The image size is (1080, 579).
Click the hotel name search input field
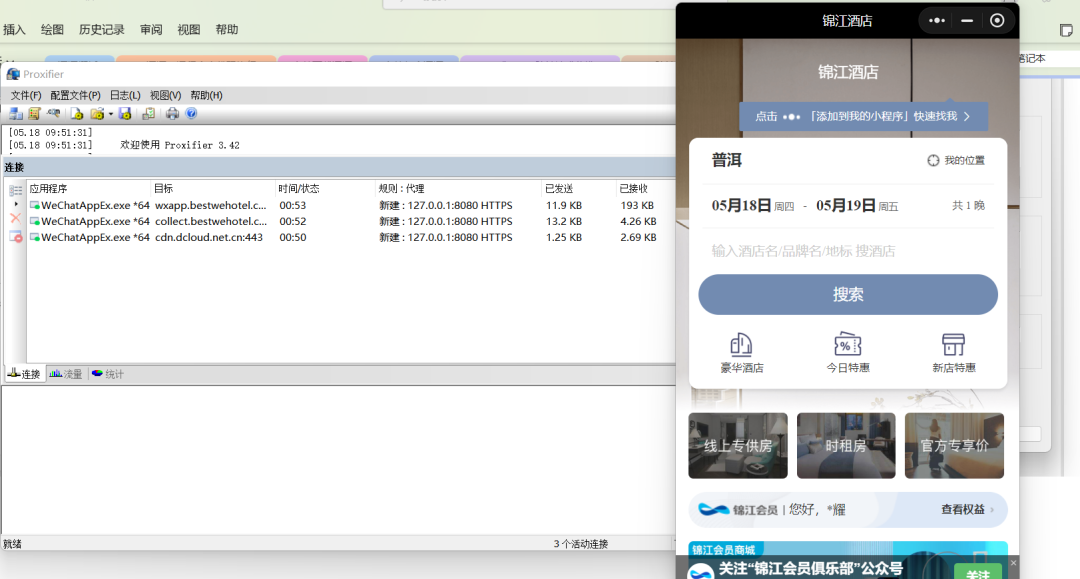(x=848, y=251)
